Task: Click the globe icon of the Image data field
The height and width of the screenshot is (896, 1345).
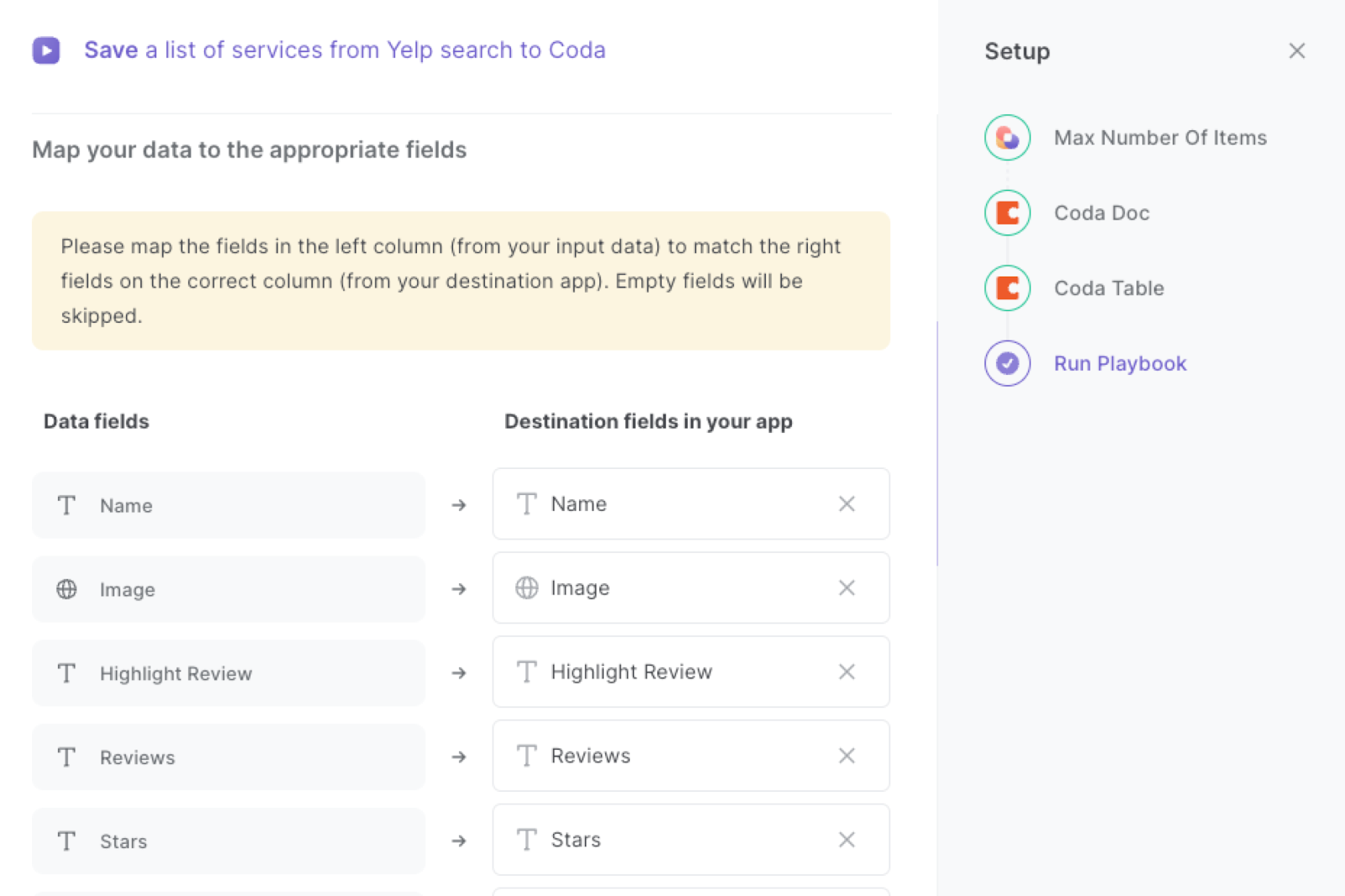Action: pos(66,589)
